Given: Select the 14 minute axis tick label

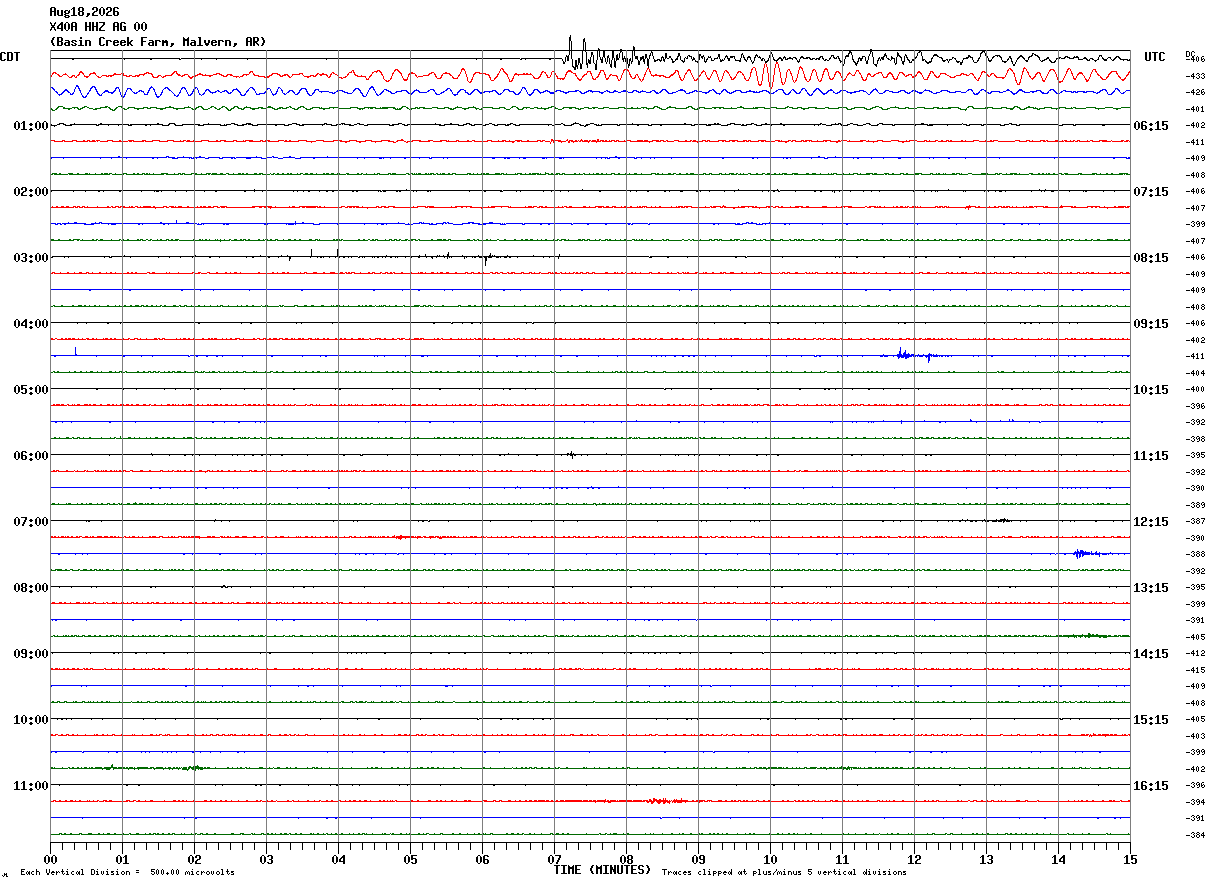Looking at the screenshot, I should (1058, 860).
